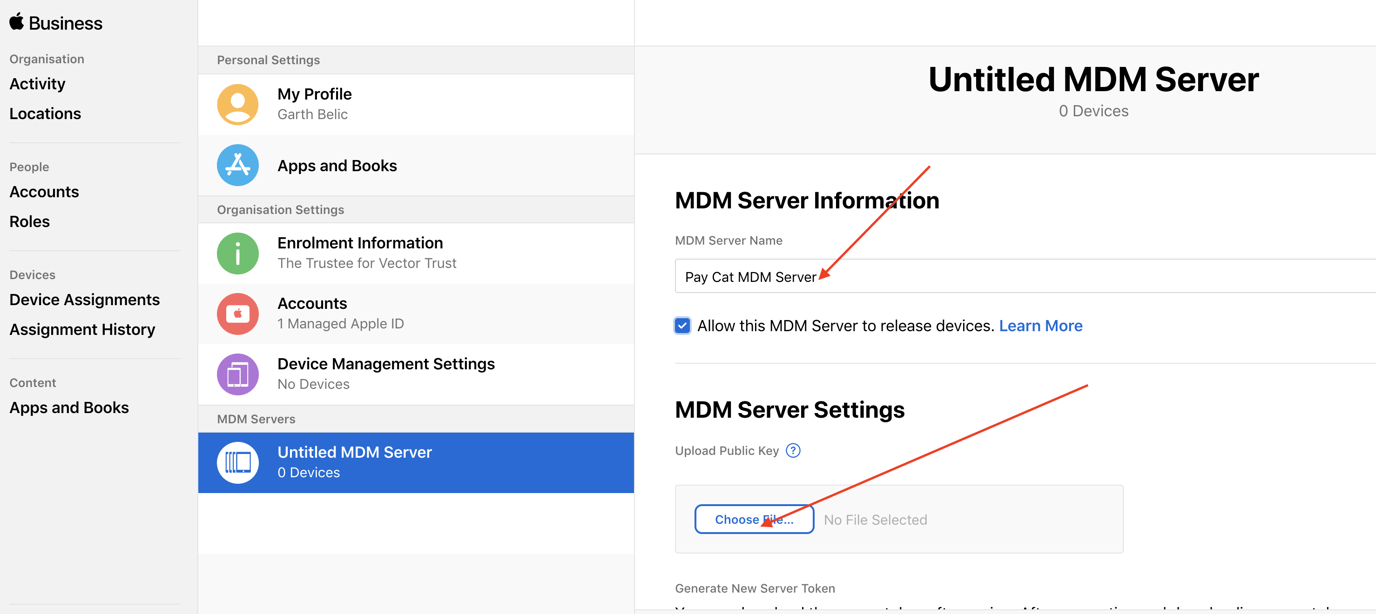Image resolution: width=1376 pixels, height=614 pixels.
Task: Open Assignment History
Action: coord(82,330)
